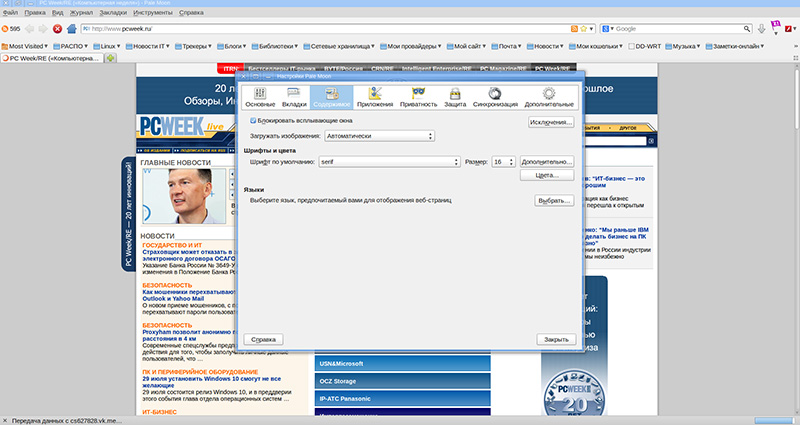This screenshot has width=800, height=425.
Task: Open the Вид menu
Action: point(58,13)
